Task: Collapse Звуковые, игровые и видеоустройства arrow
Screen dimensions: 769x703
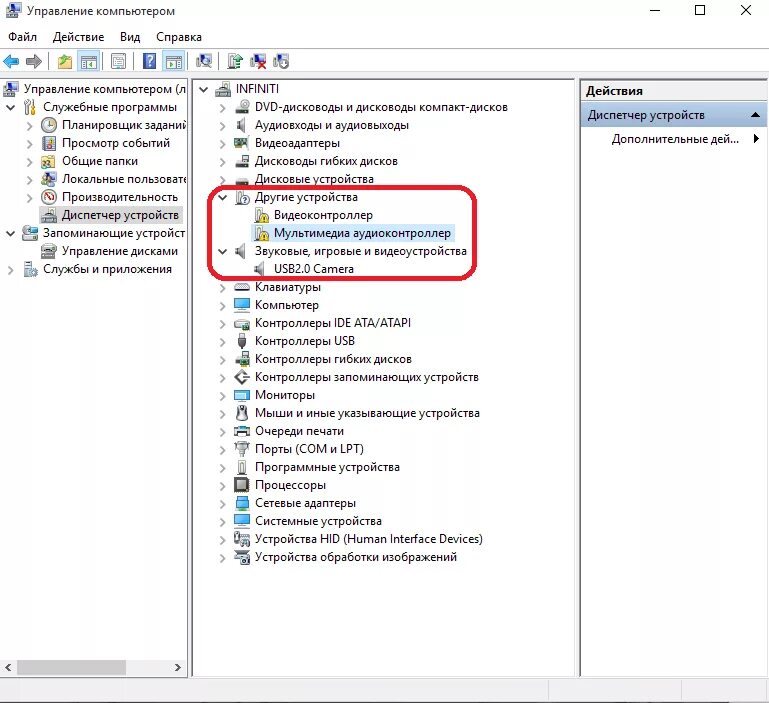Action: [223, 251]
